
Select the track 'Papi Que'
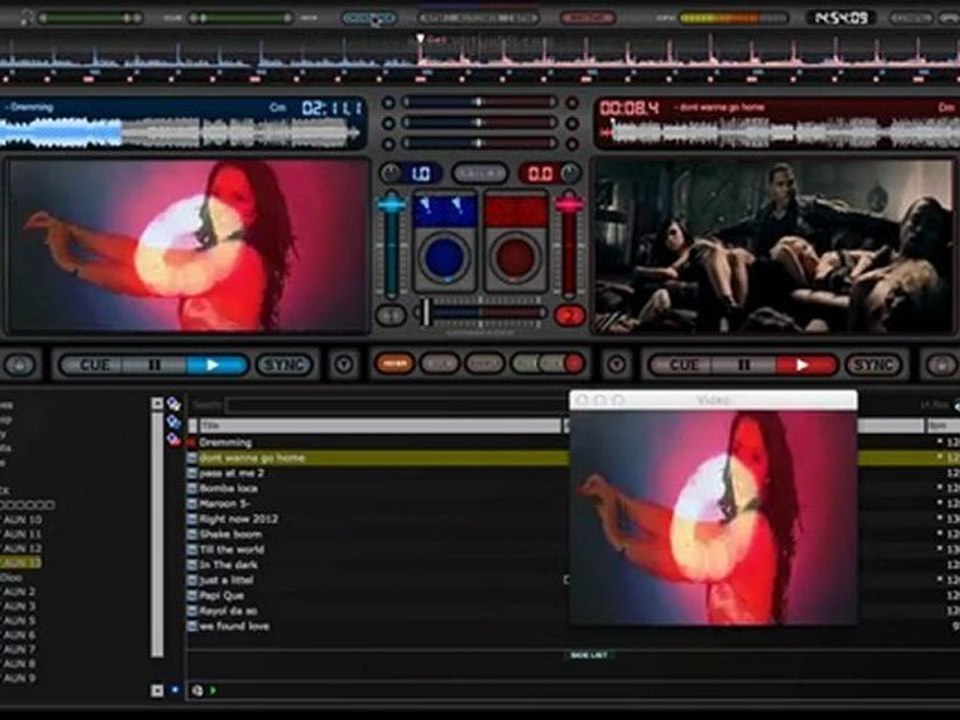222,596
